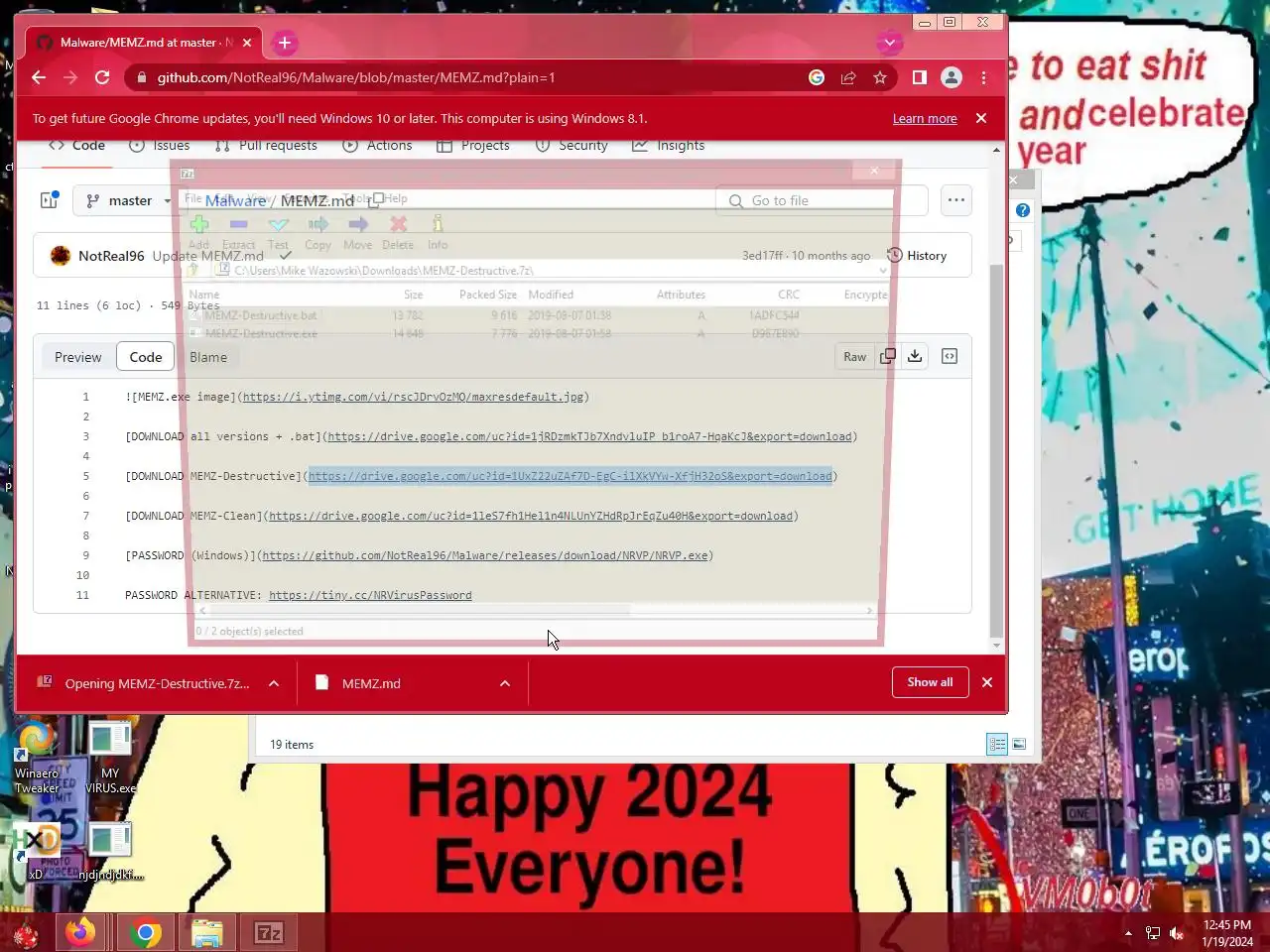The width and height of the screenshot is (1270, 952).
Task: Open the i.ytimg.com image link
Action: click(x=413, y=397)
